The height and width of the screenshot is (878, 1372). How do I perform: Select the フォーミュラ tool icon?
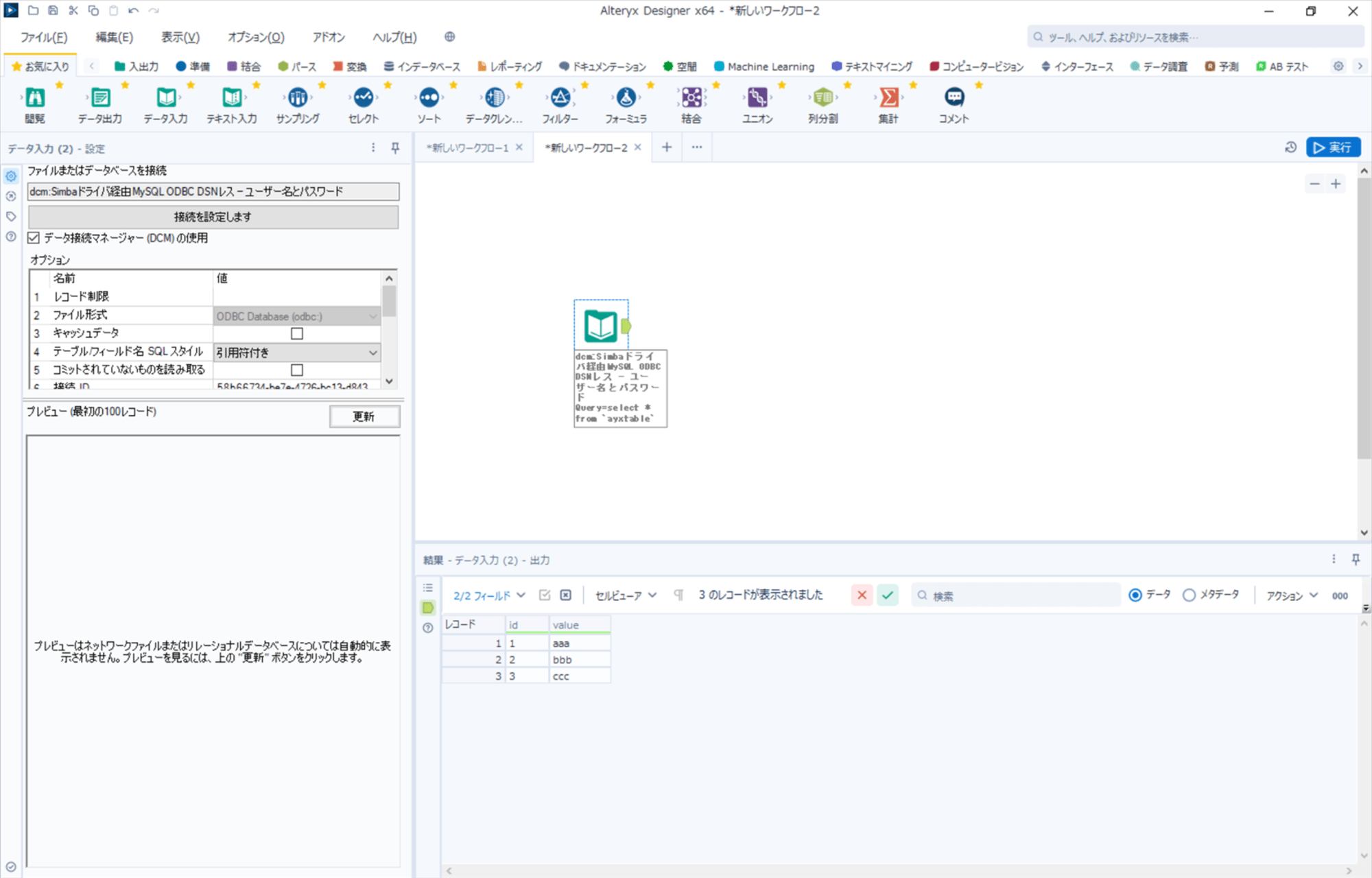[626, 97]
